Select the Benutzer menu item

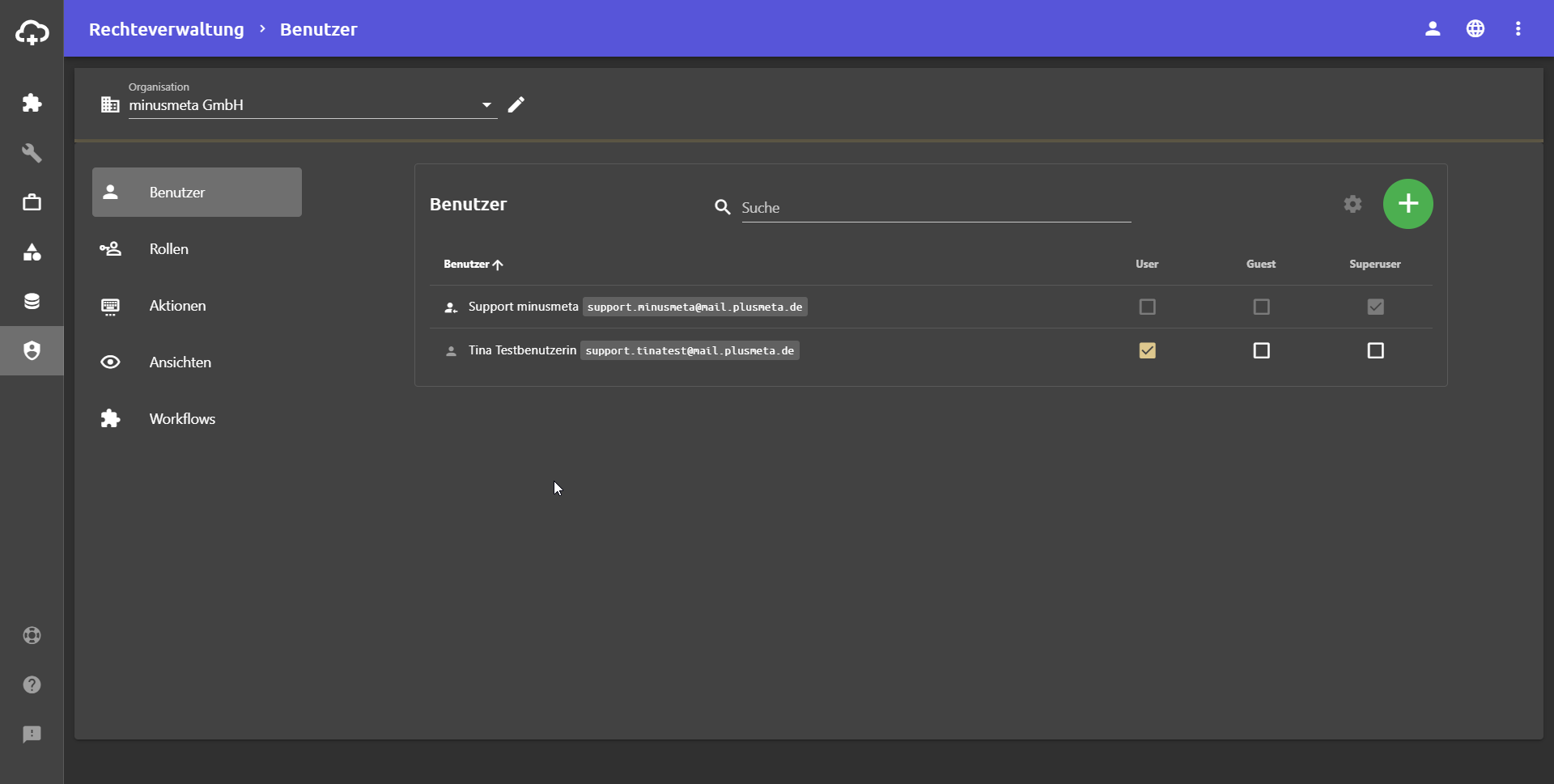click(197, 192)
